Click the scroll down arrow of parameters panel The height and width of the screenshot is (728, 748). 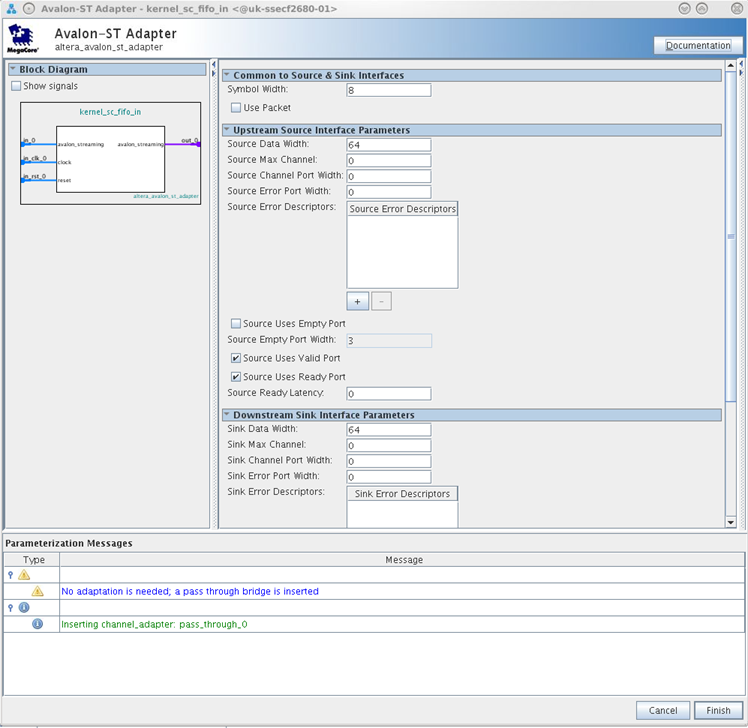click(730, 522)
